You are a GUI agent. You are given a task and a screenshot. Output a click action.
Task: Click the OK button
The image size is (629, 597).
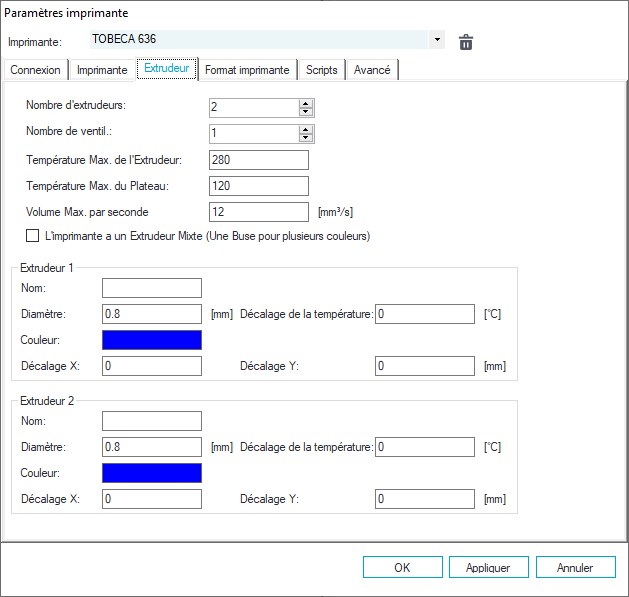(x=402, y=567)
